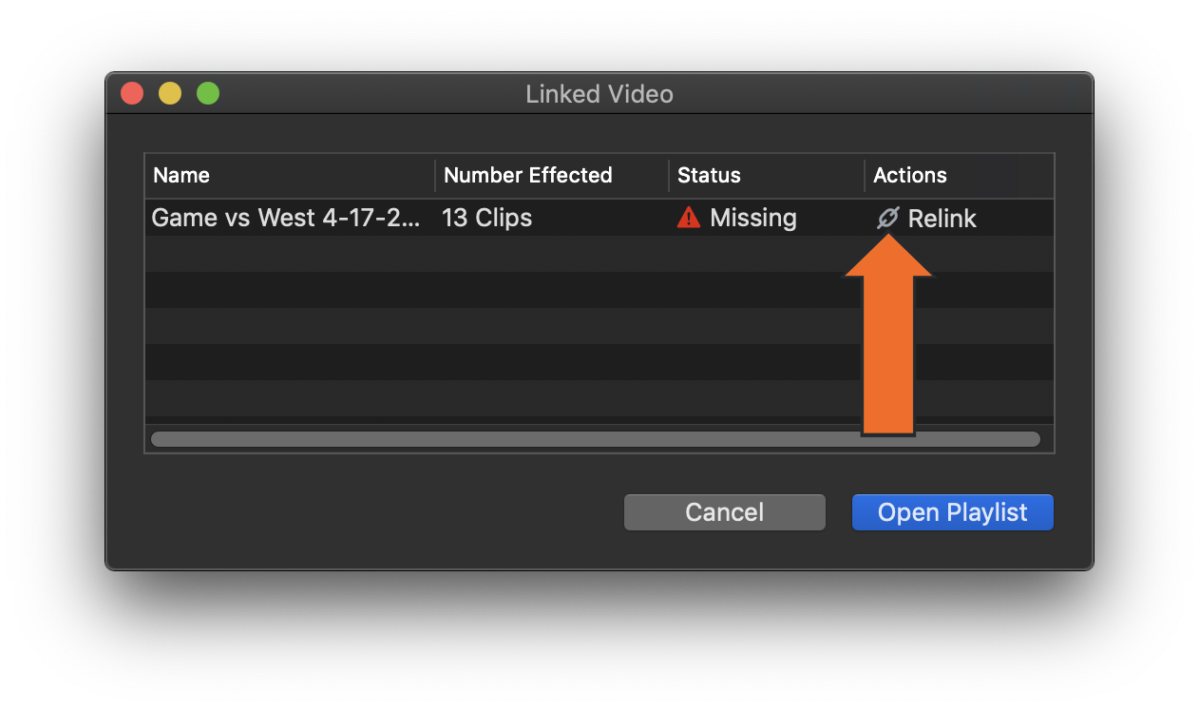
Task: Click the 13 Clips cell
Action: (487, 218)
